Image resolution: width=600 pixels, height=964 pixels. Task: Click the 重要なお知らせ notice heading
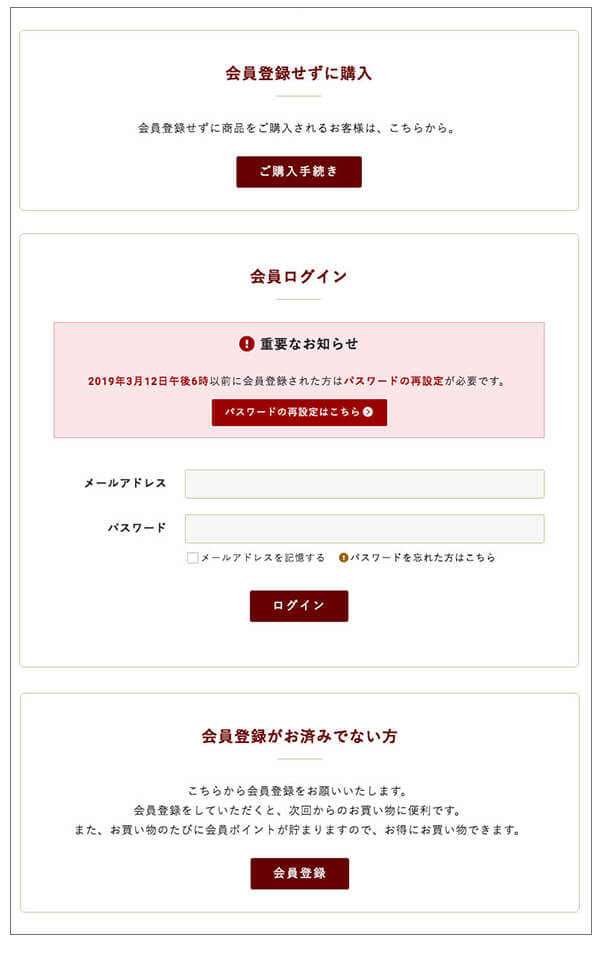point(309,344)
